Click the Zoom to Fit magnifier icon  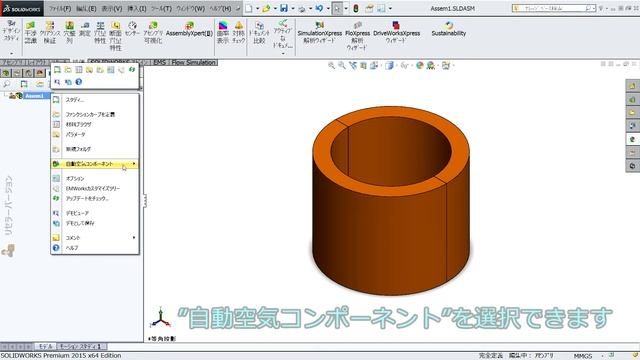coord(331,65)
